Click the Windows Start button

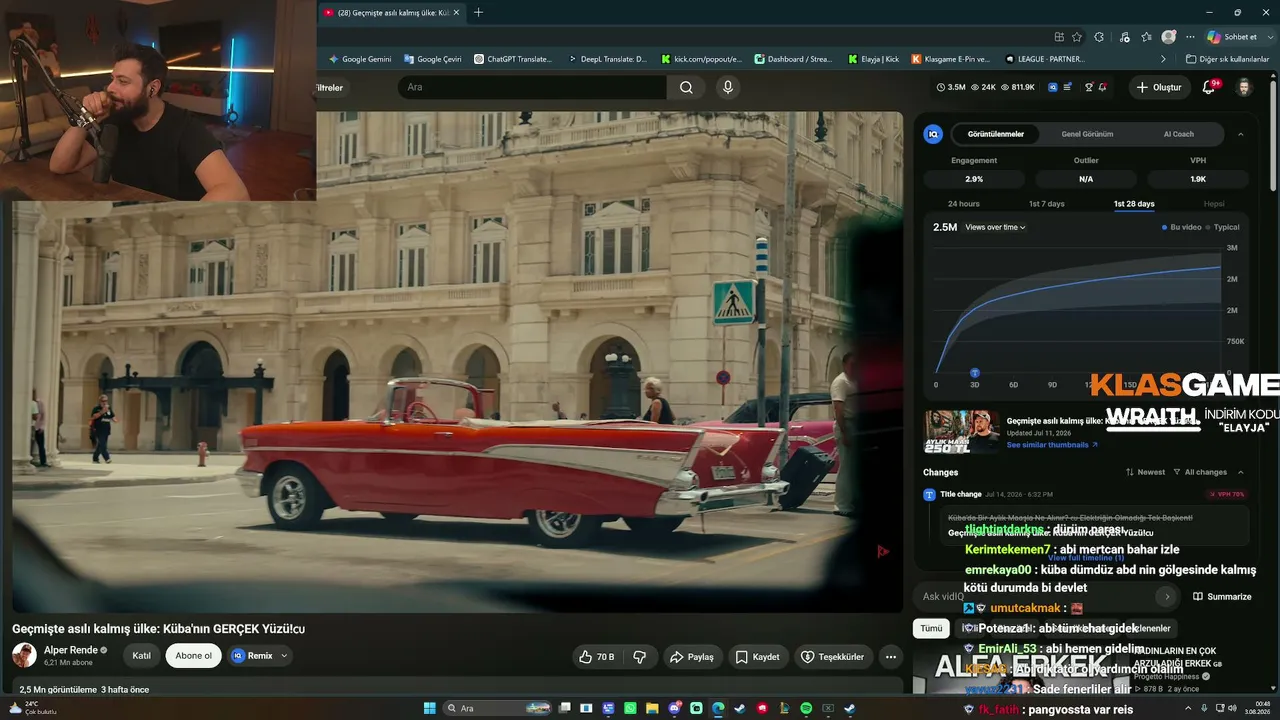(429, 708)
